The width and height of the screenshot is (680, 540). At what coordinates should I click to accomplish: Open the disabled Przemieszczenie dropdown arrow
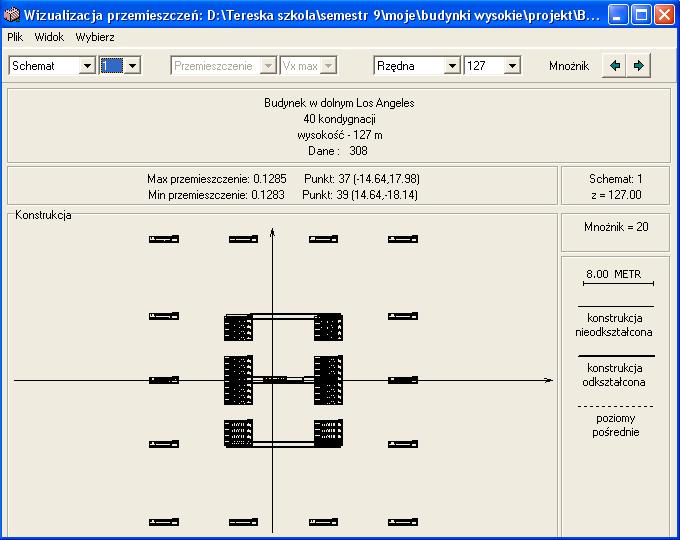(x=268, y=66)
